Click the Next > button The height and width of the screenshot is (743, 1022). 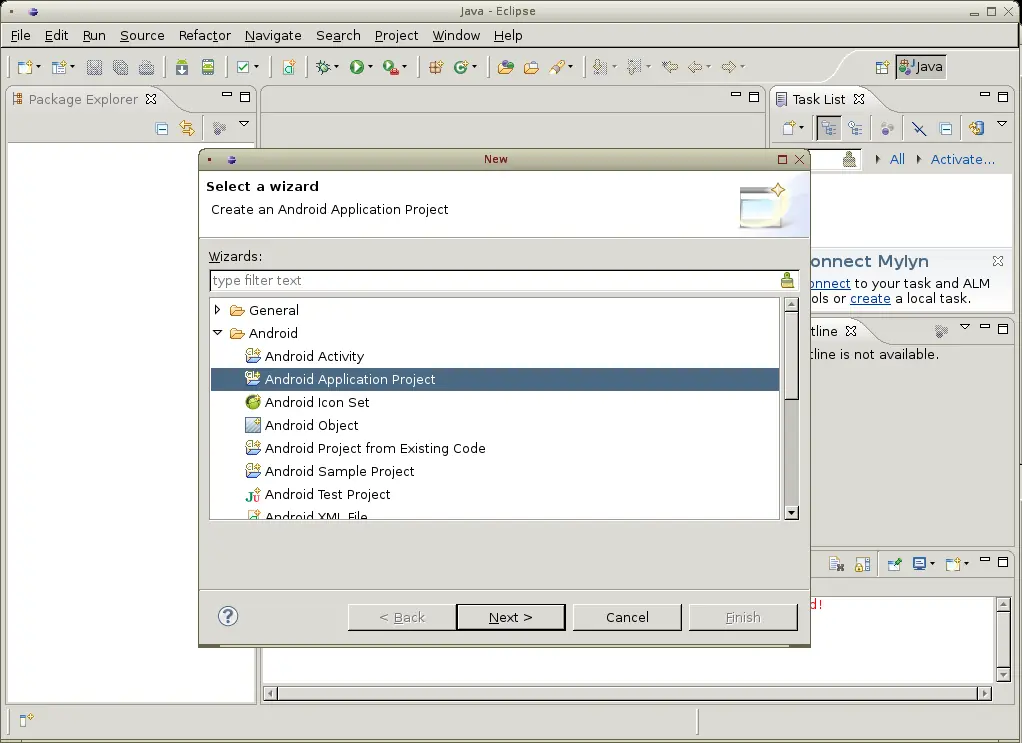tap(511, 617)
